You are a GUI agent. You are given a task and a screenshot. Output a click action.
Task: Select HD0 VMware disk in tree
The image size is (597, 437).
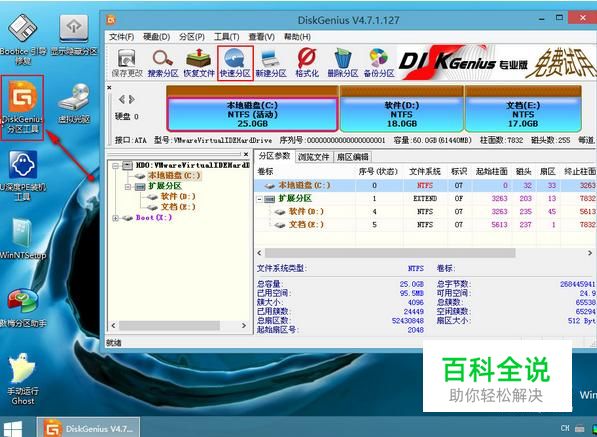192,166
